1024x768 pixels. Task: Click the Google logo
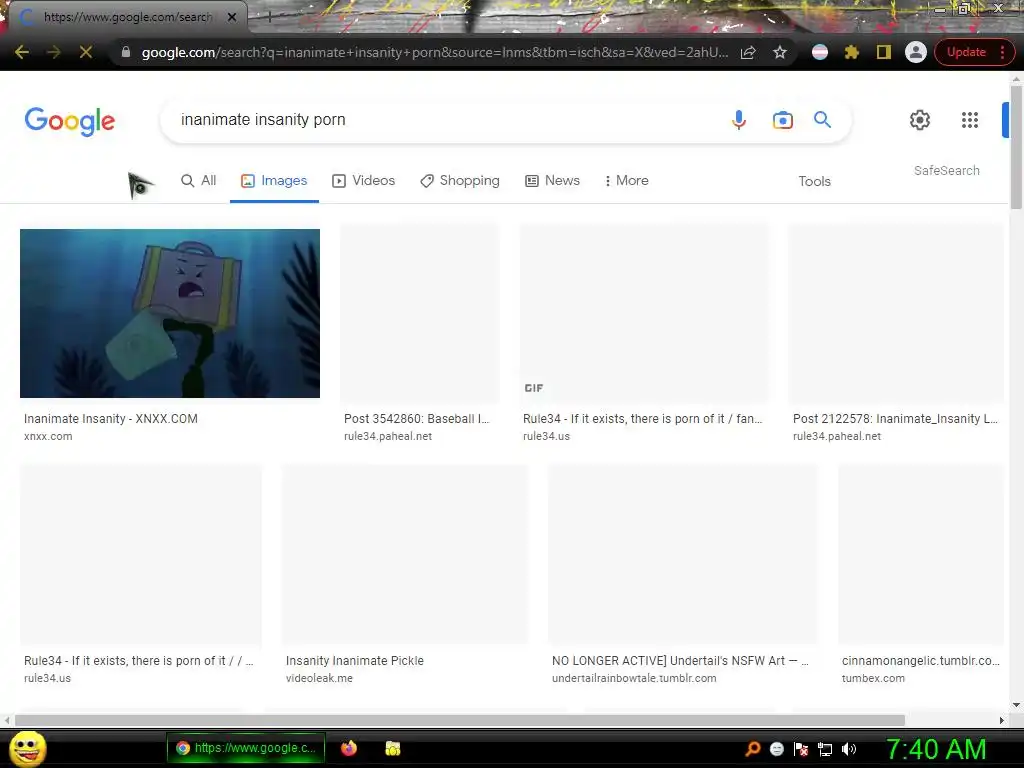[70, 121]
